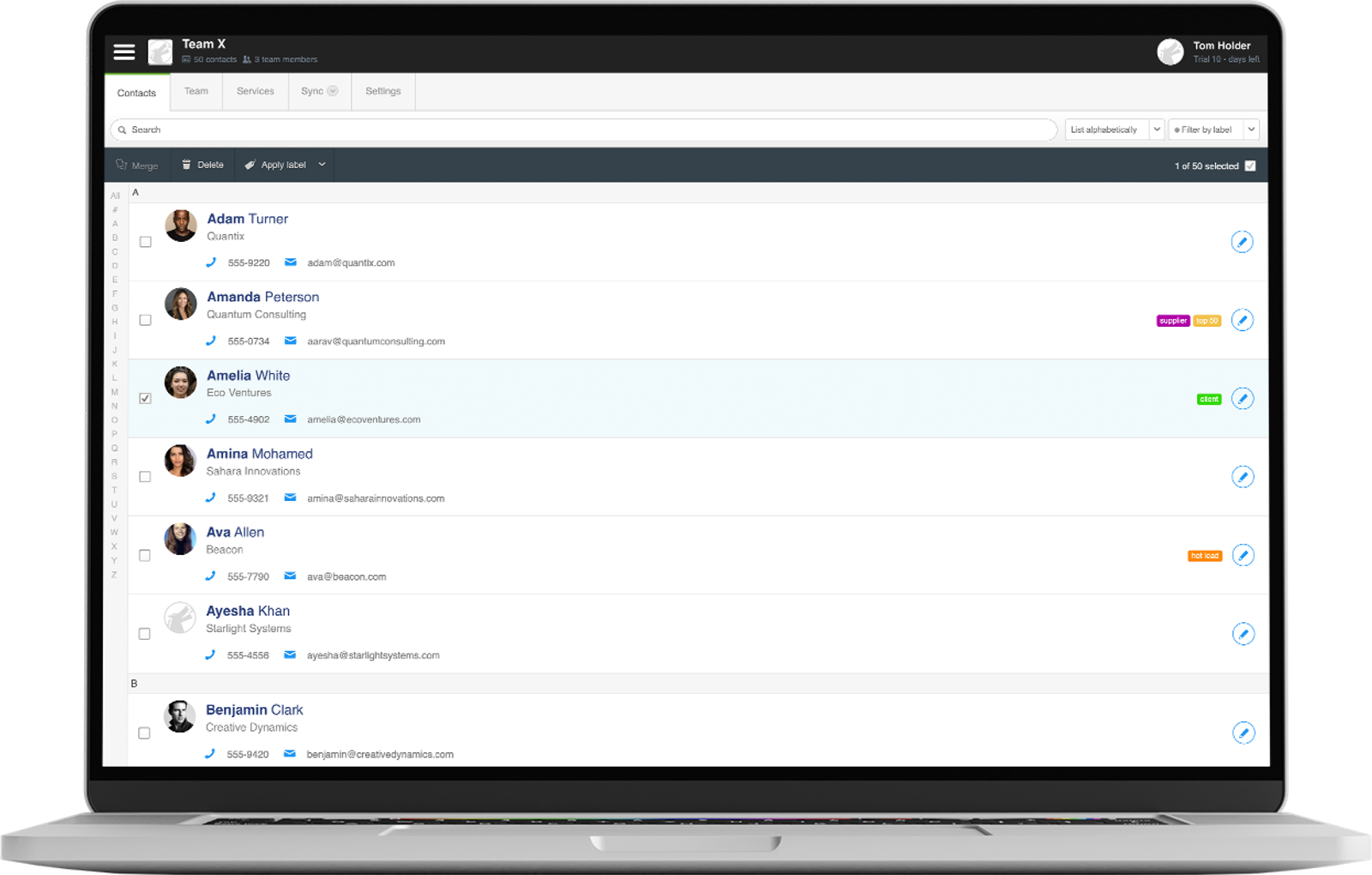The width and height of the screenshot is (1372, 875).
Task: Open Amina Mohamed's contact name link
Action: click(x=260, y=454)
